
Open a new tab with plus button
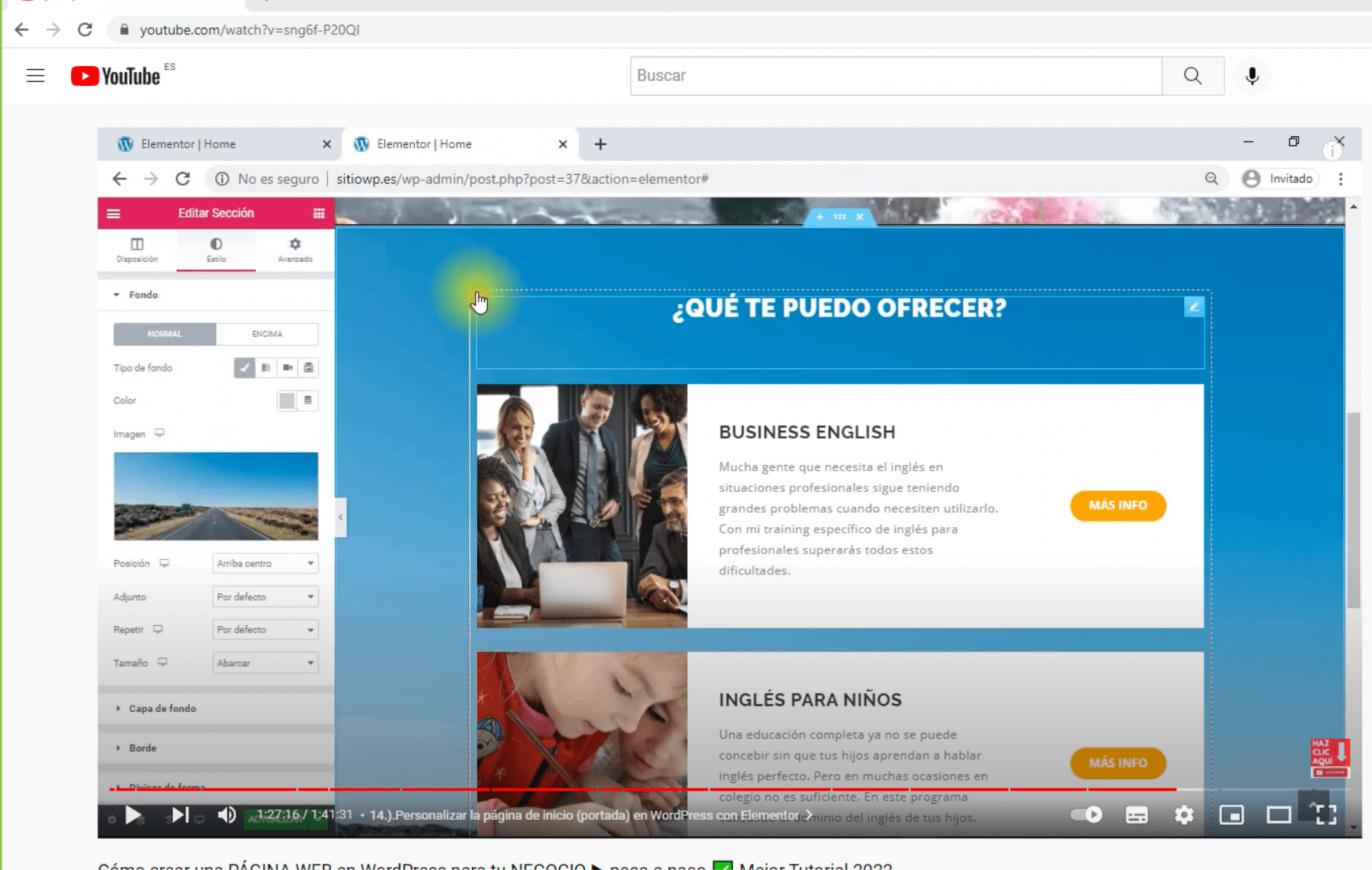600,144
